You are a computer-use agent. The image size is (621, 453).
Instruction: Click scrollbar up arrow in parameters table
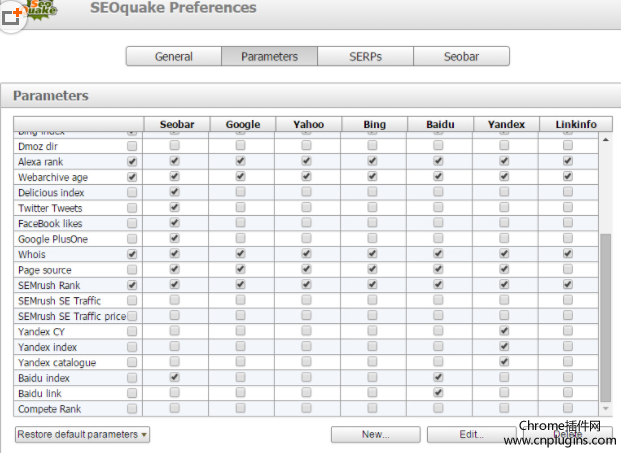(606, 140)
